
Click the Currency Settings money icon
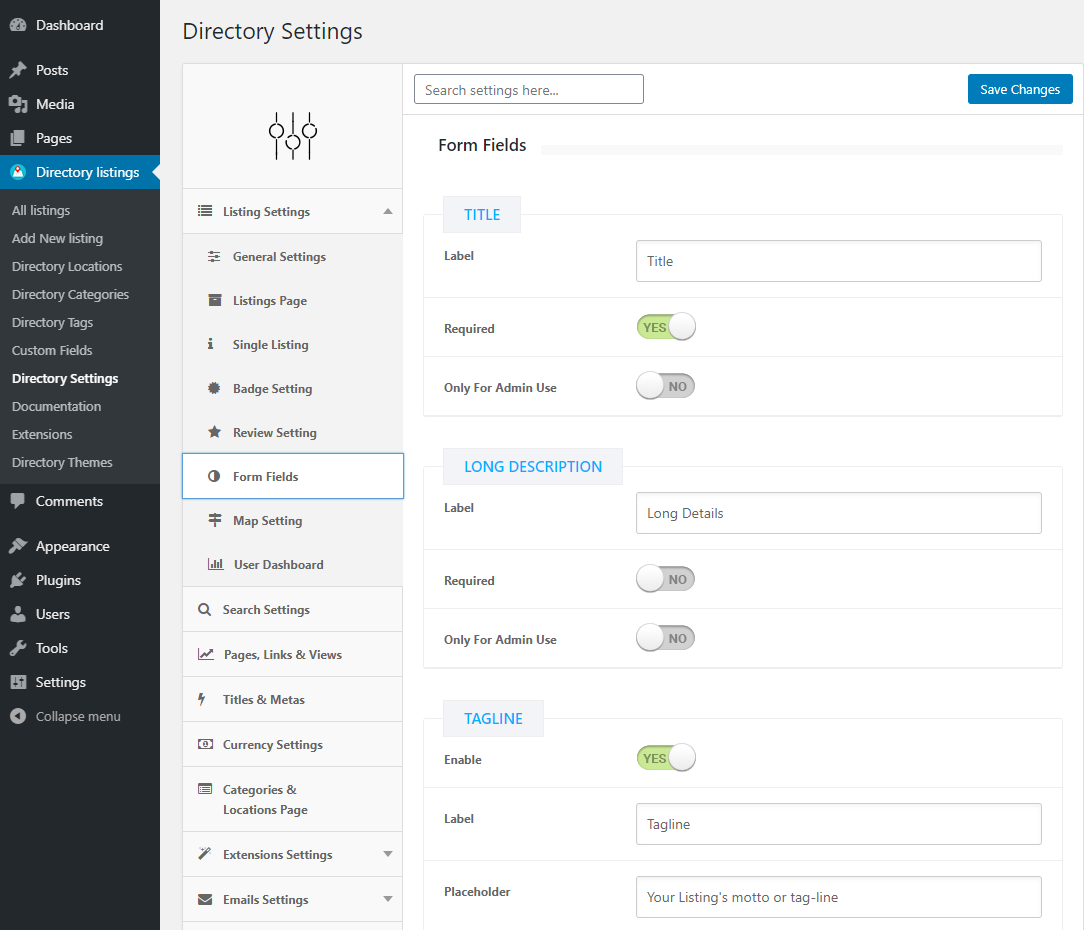tap(205, 744)
